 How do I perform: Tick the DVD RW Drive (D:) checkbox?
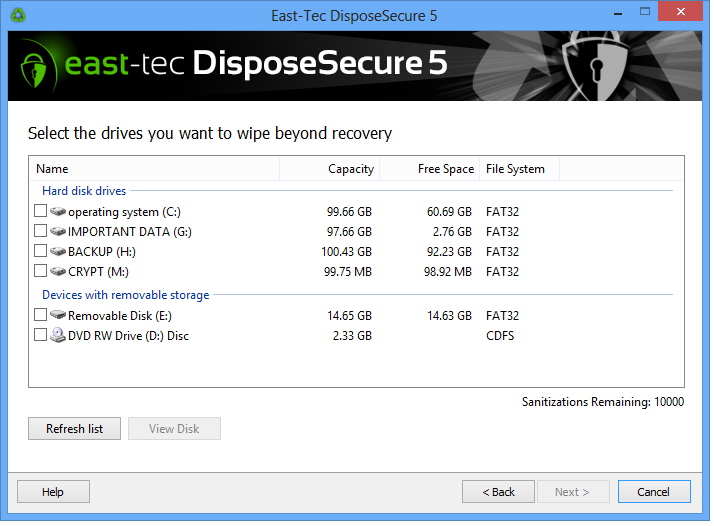click(x=41, y=335)
